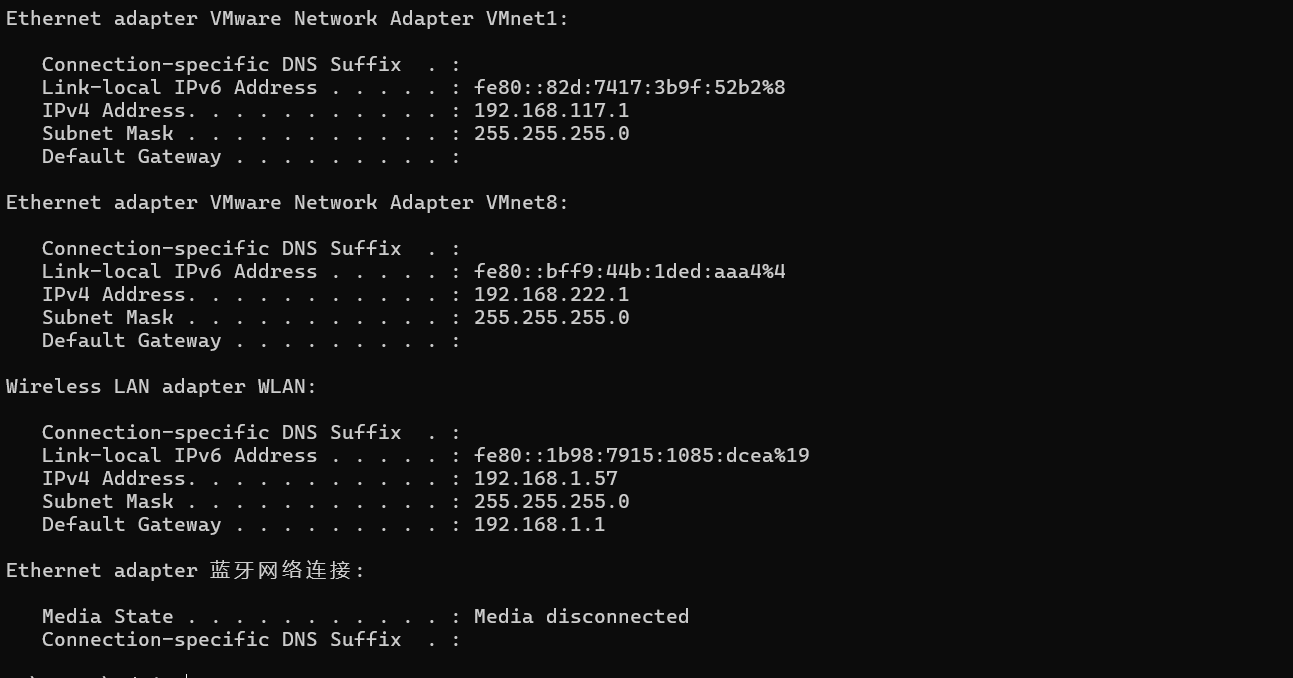Click the Bluetooth Ethernet adapter heading

186,570
